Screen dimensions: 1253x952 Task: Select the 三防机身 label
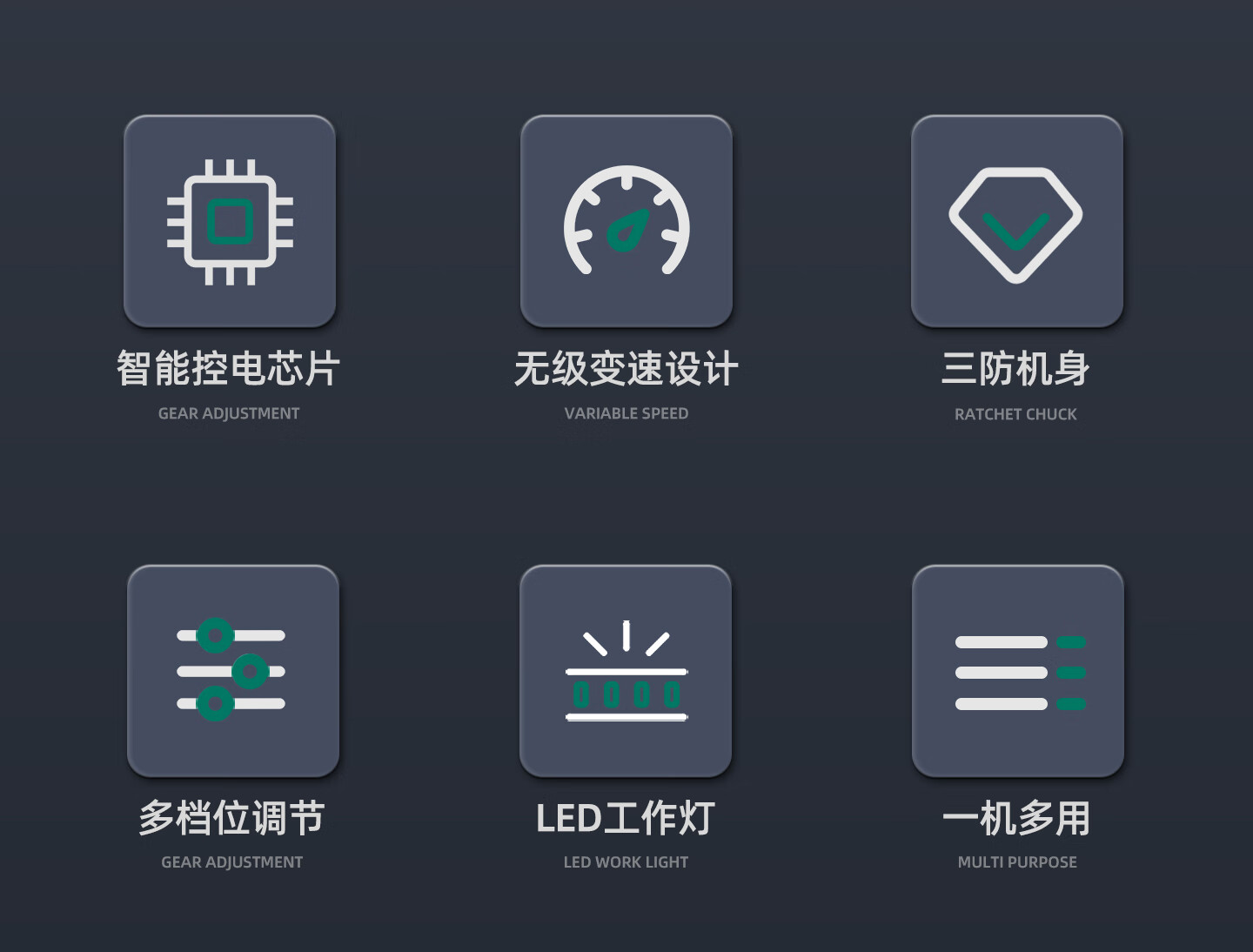pyautogui.click(x=1015, y=368)
